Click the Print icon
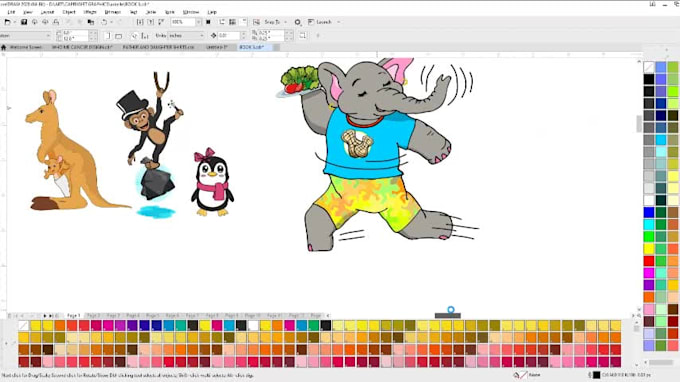680x382 pixels. (56, 22)
